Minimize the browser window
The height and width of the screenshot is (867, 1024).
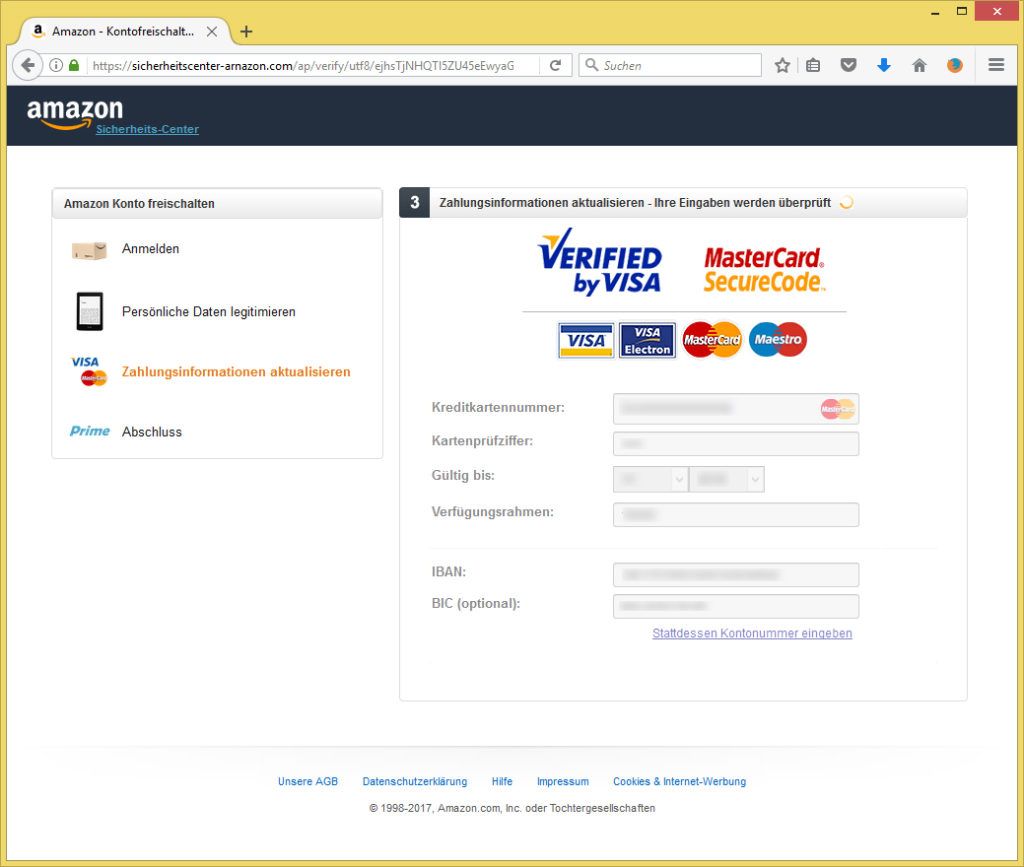click(x=935, y=12)
